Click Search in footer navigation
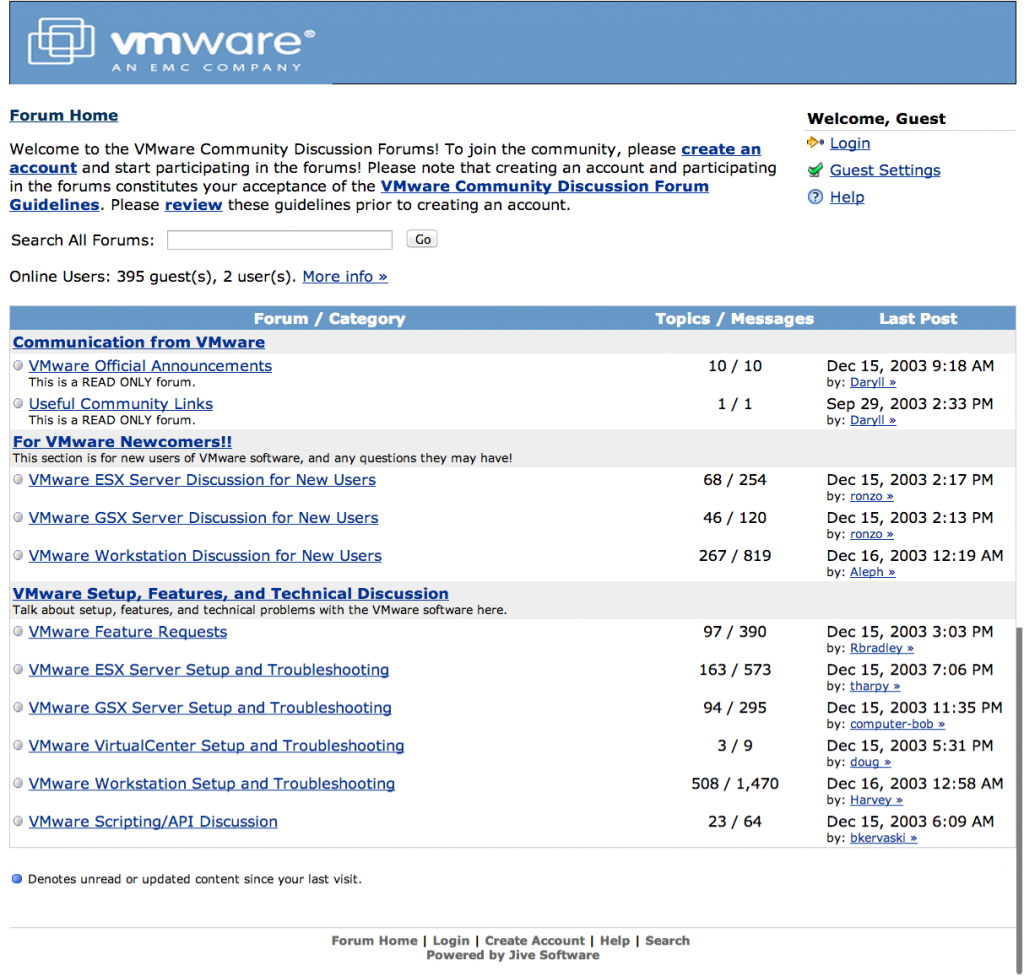 [x=667, y=941]
